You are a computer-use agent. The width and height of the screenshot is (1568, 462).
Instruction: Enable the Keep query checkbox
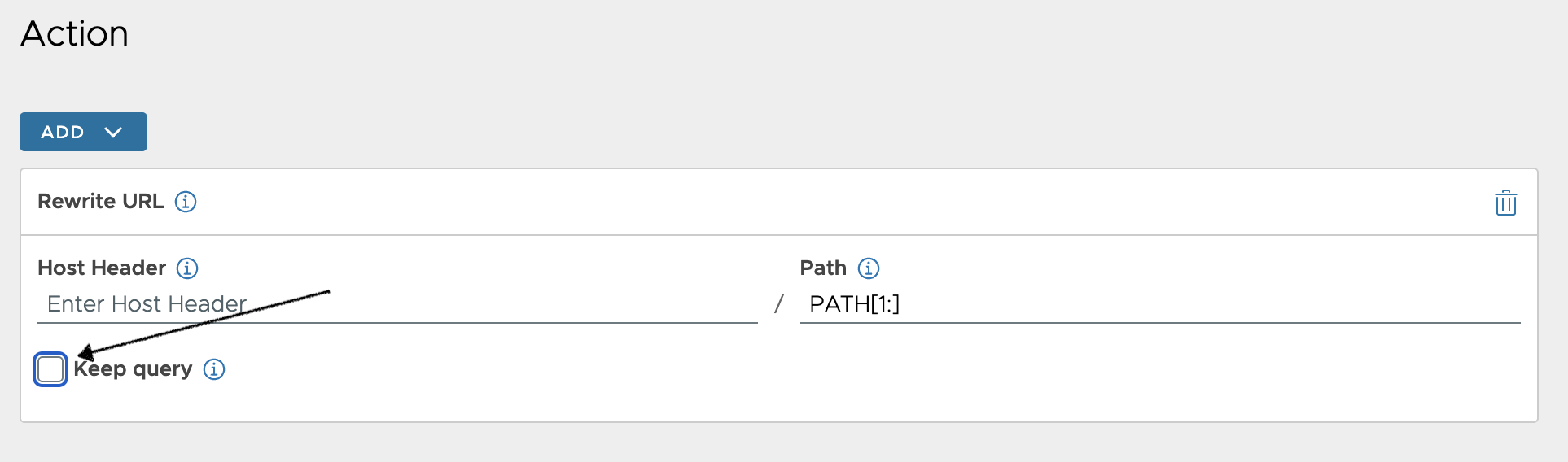click(50, 369)
